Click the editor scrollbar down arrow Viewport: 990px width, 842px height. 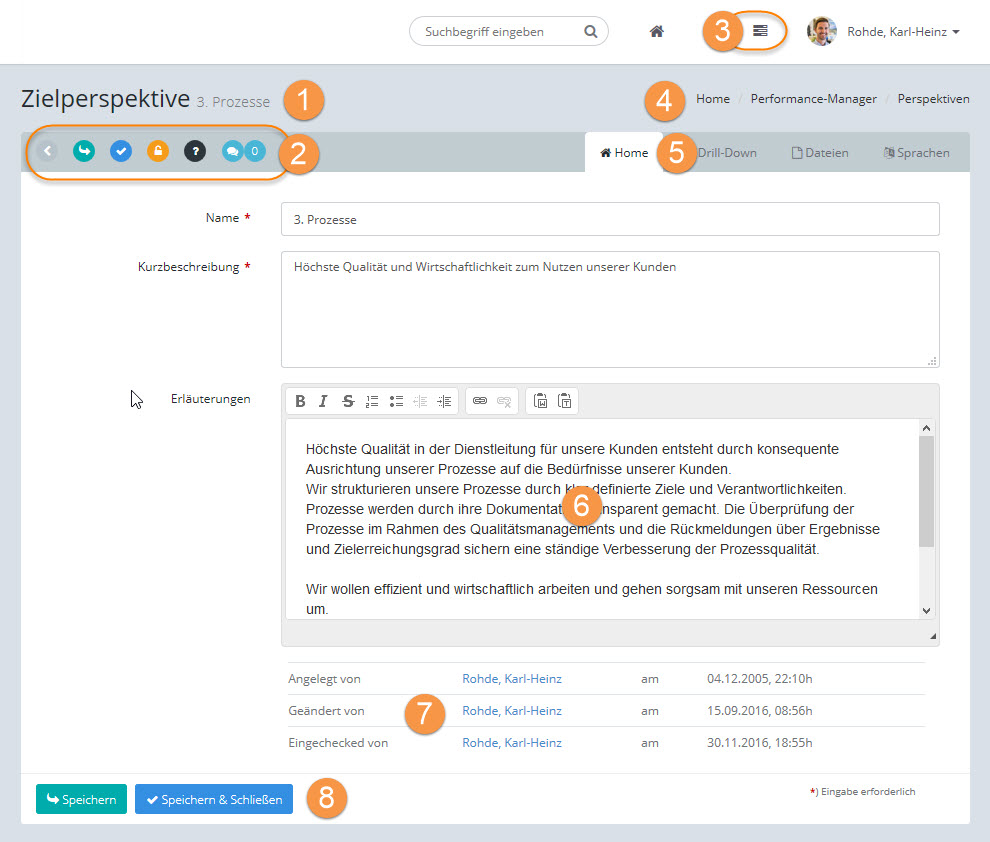(926, 610)
